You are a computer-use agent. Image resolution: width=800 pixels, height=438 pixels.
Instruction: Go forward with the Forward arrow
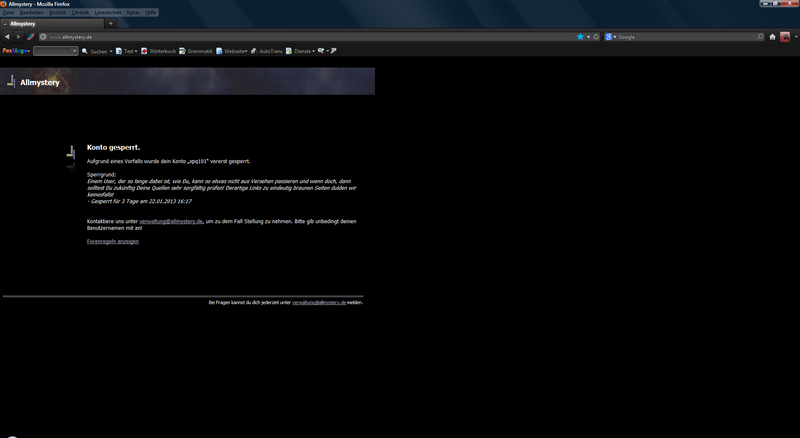coord(18,37)
